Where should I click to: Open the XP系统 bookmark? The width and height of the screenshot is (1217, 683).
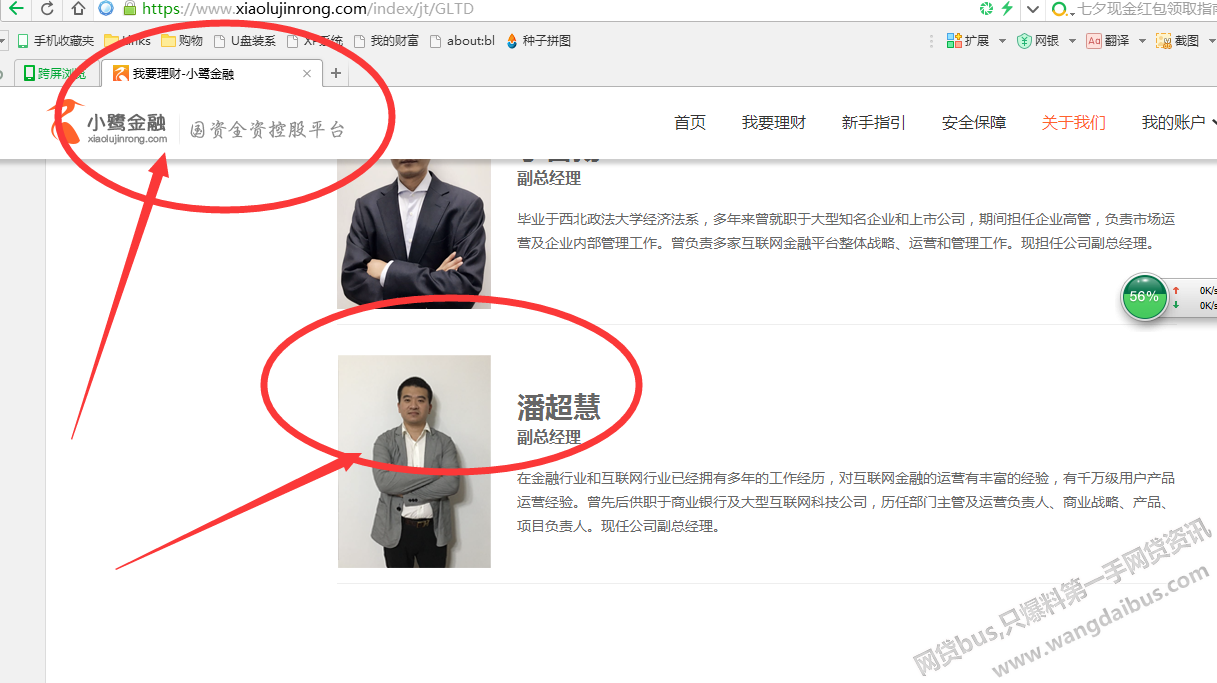[315, 41]
